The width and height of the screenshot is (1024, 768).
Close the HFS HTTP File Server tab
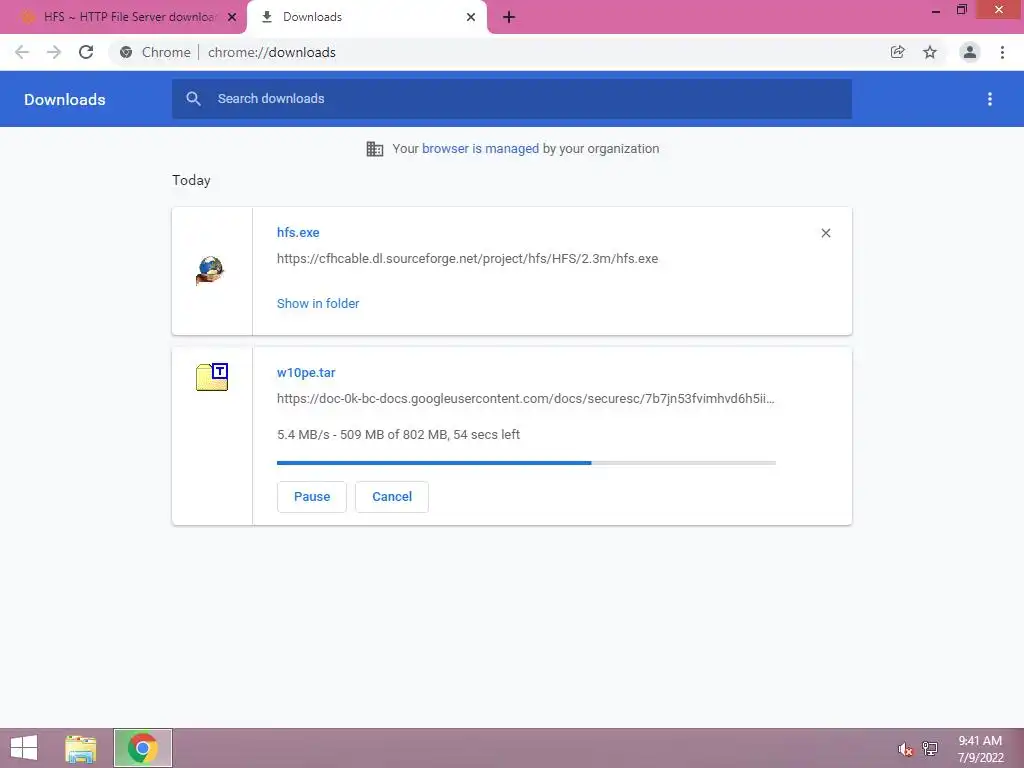click(x=232, y=17)
